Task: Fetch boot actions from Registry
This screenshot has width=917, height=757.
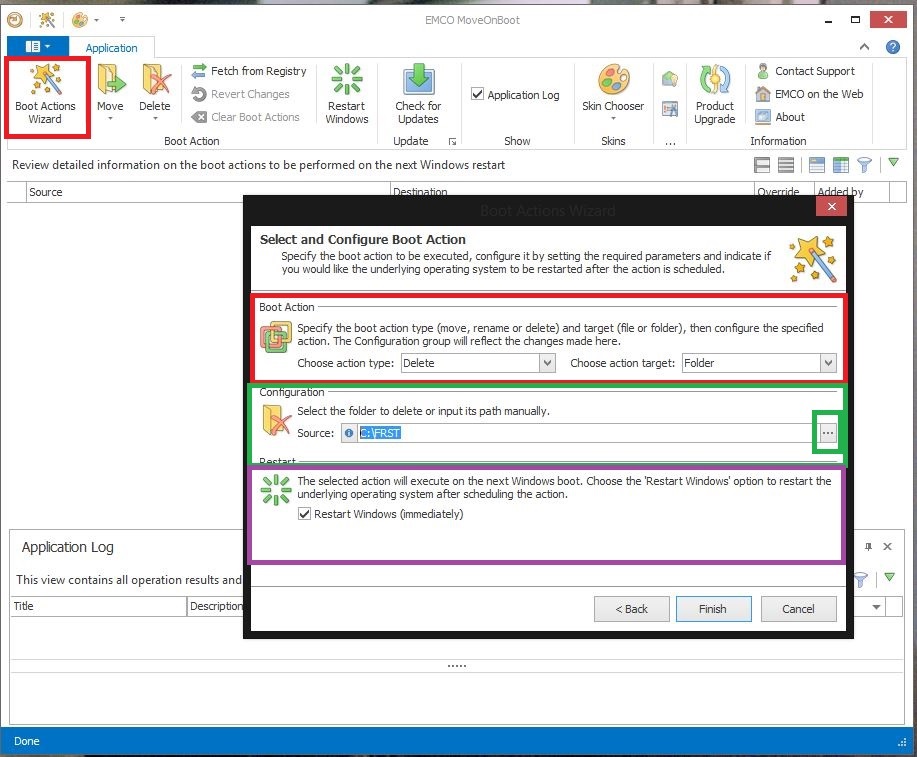Action: (x=249, y=71)
